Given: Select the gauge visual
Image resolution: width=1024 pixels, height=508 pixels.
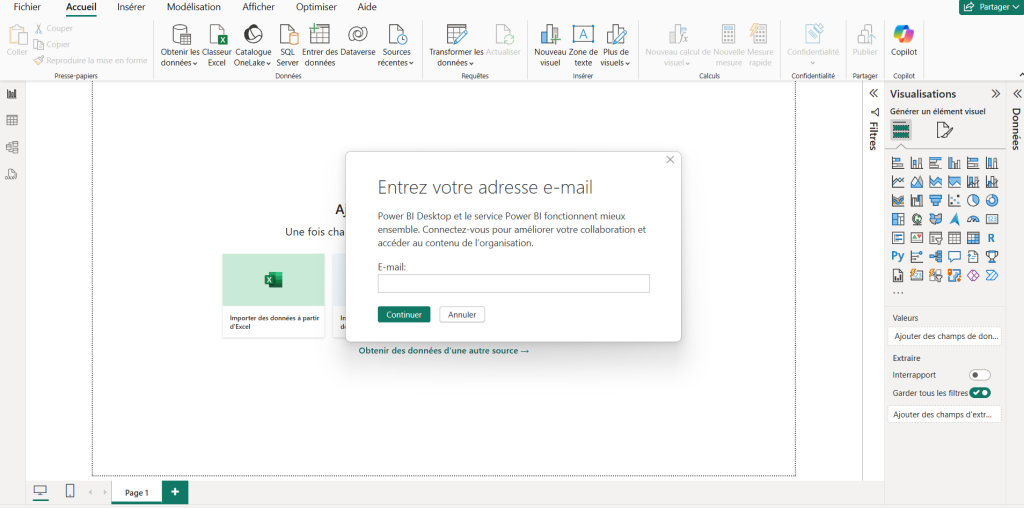Looking at the screenshot, I should [973, 219].
